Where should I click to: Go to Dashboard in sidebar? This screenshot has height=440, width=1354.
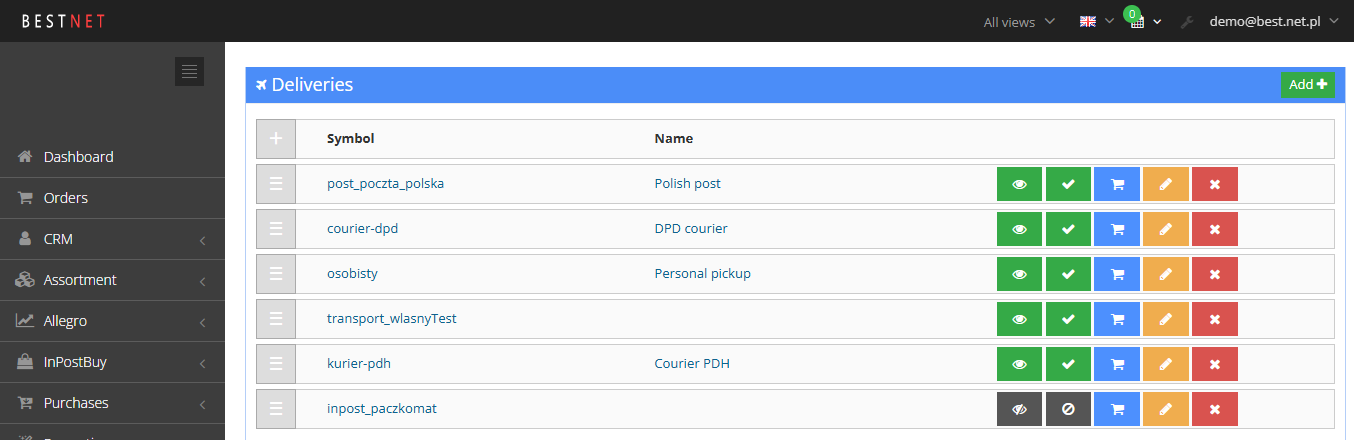tap(112, 157)
